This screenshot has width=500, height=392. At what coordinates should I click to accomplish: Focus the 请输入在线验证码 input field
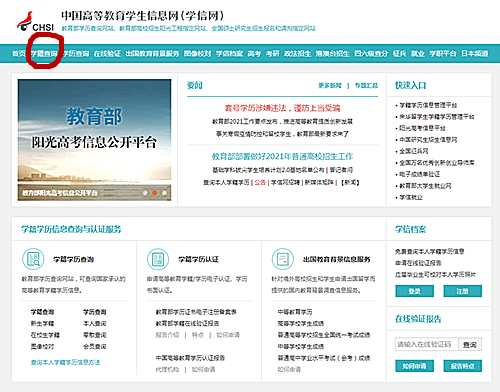pos(427,344)
